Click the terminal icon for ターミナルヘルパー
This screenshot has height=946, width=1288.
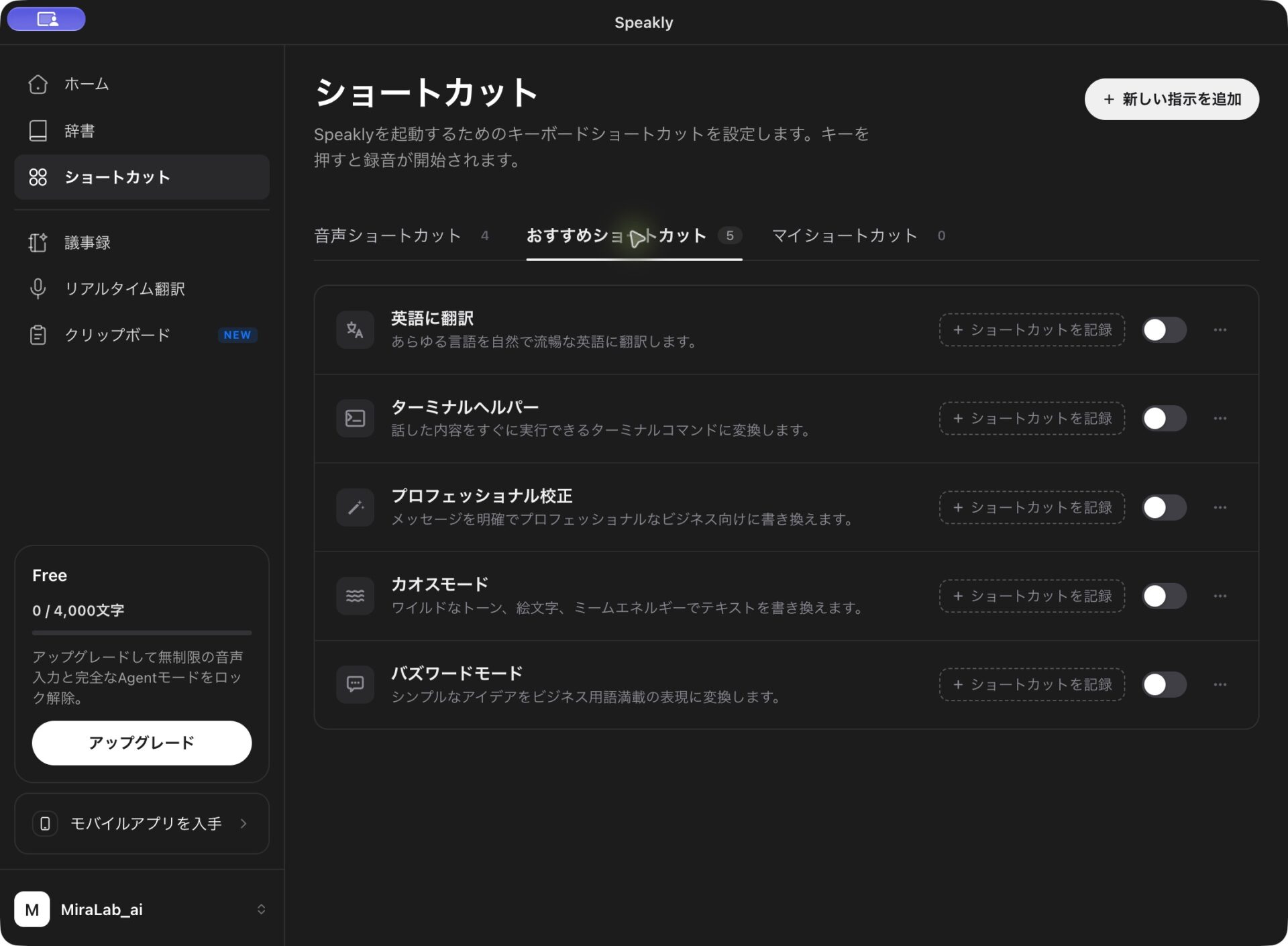click(355, 419)
